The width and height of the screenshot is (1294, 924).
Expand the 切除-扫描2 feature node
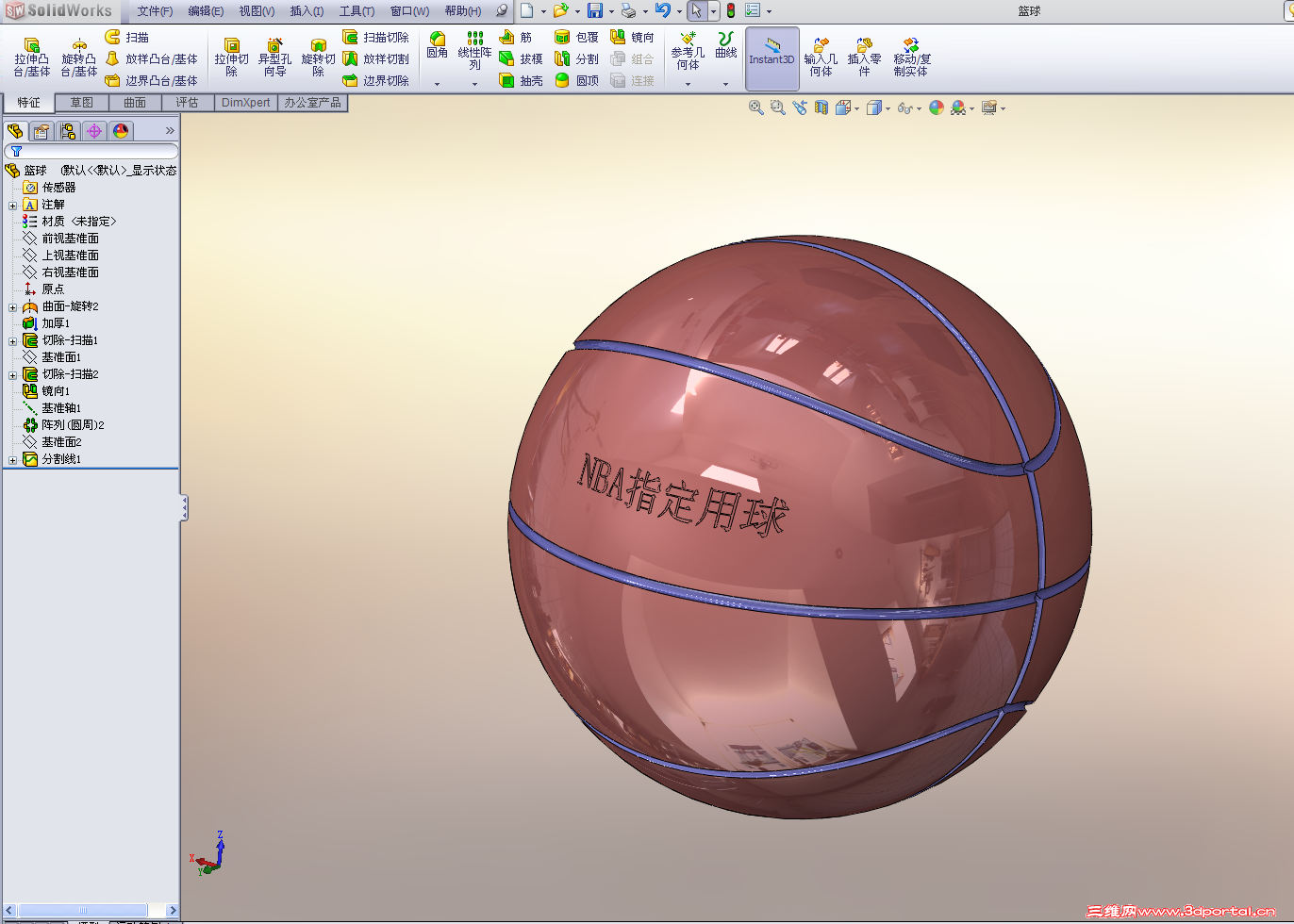(x=12, y=374)
